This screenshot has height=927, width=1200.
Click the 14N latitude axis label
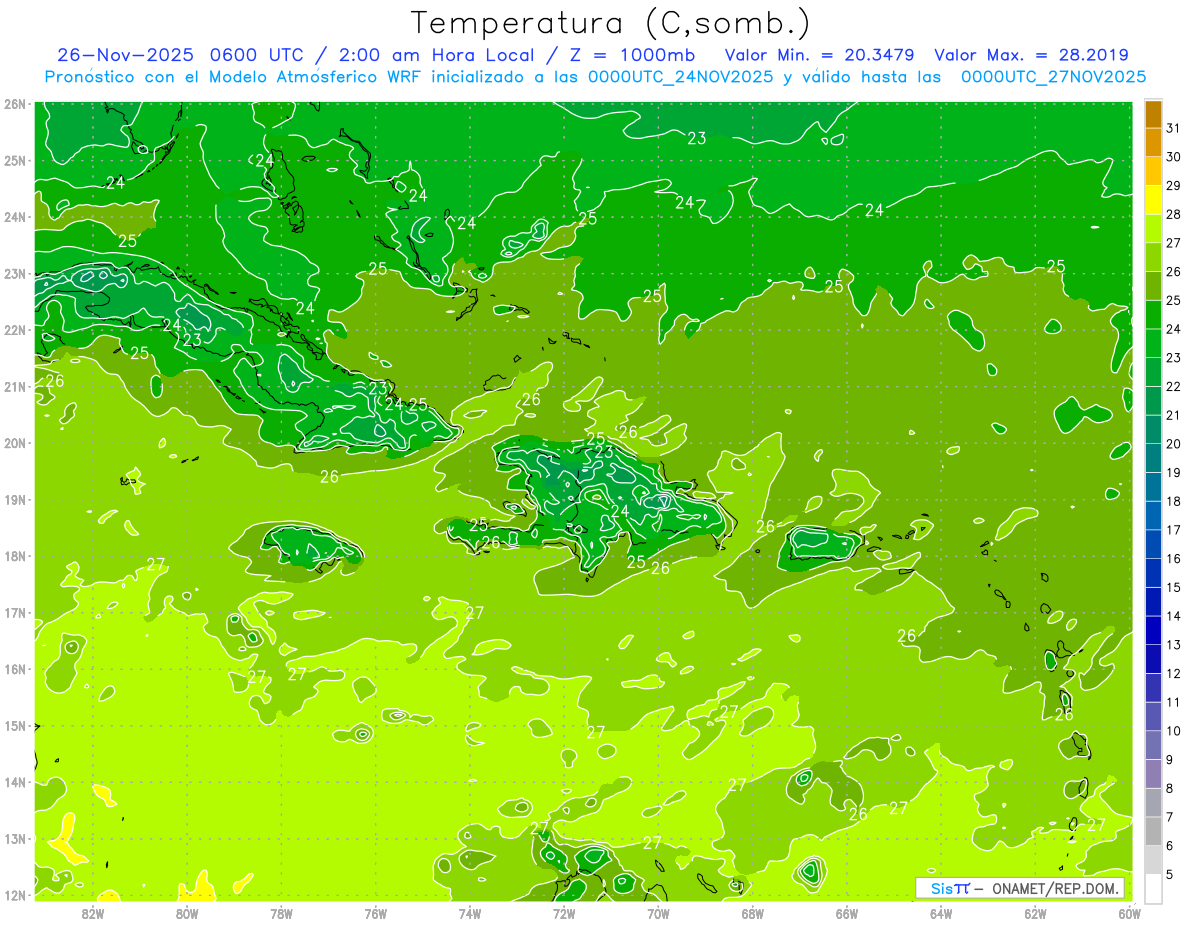point(14,782)
